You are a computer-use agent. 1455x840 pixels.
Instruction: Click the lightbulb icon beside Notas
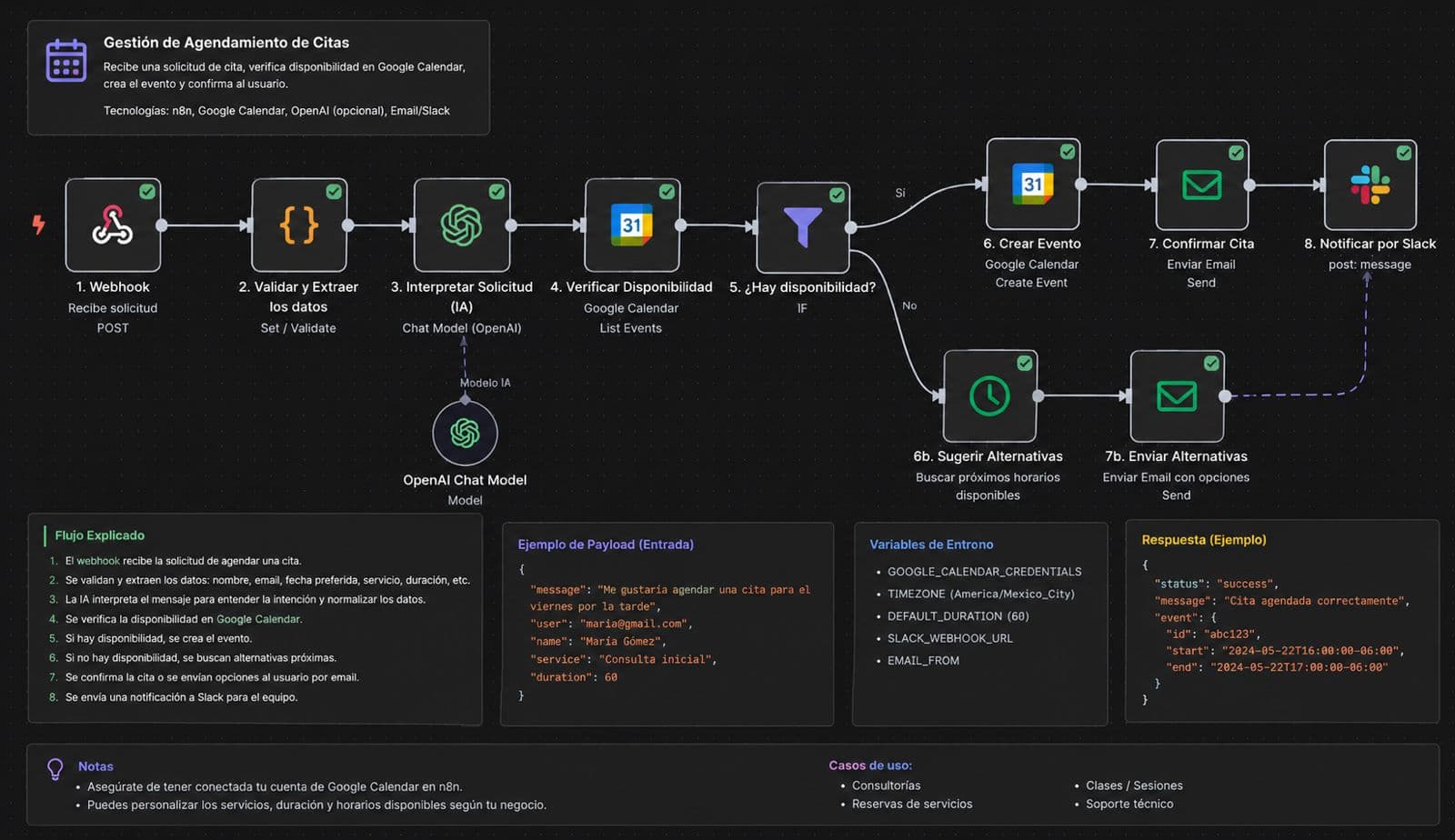55,770
